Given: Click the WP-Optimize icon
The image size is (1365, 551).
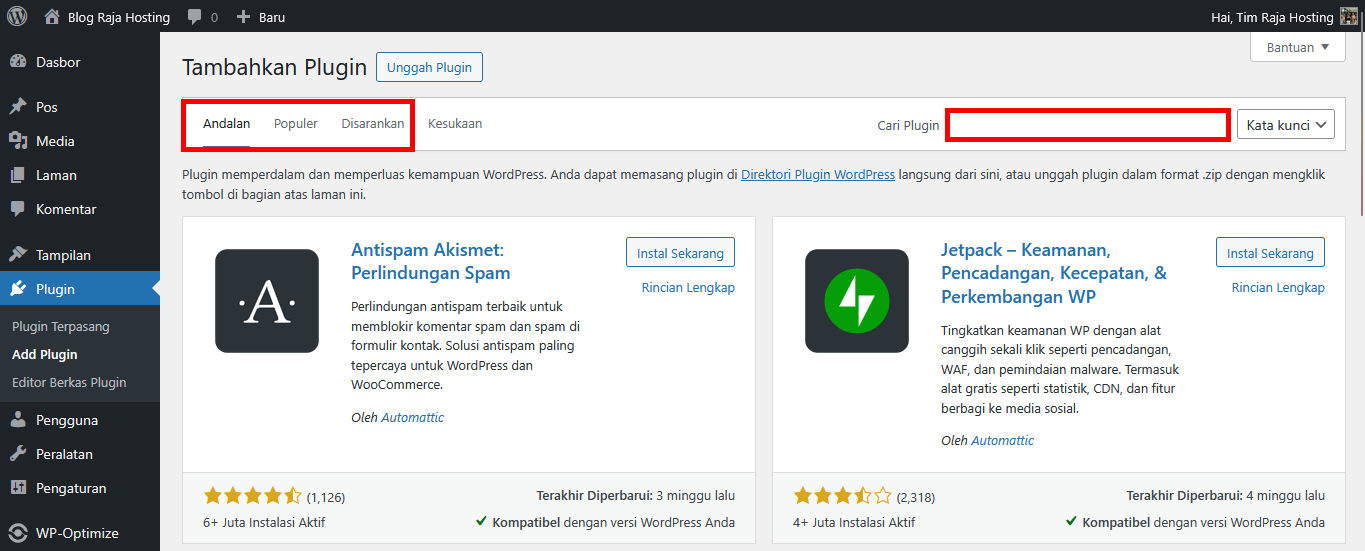Looking at the screenshot, I should (18, 533).
